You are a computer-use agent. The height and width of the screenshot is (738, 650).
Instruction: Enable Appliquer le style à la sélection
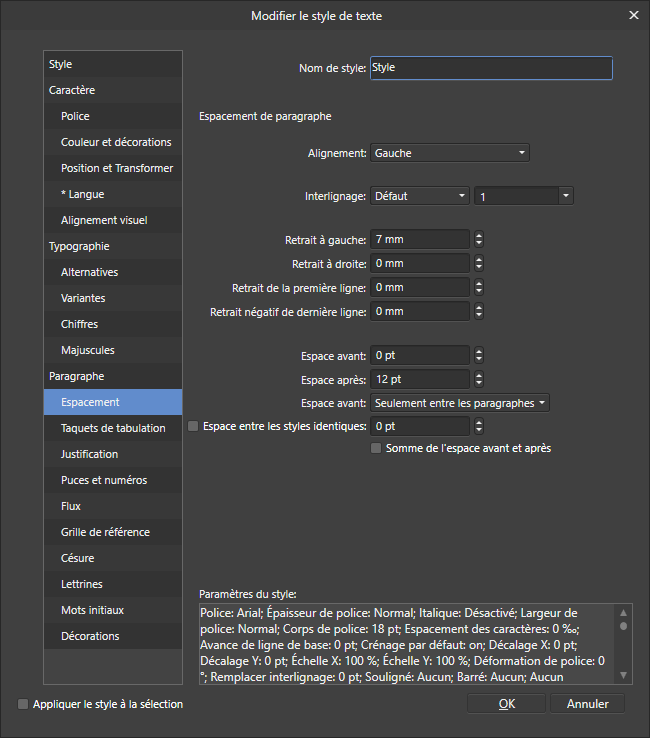click(23, 704)
